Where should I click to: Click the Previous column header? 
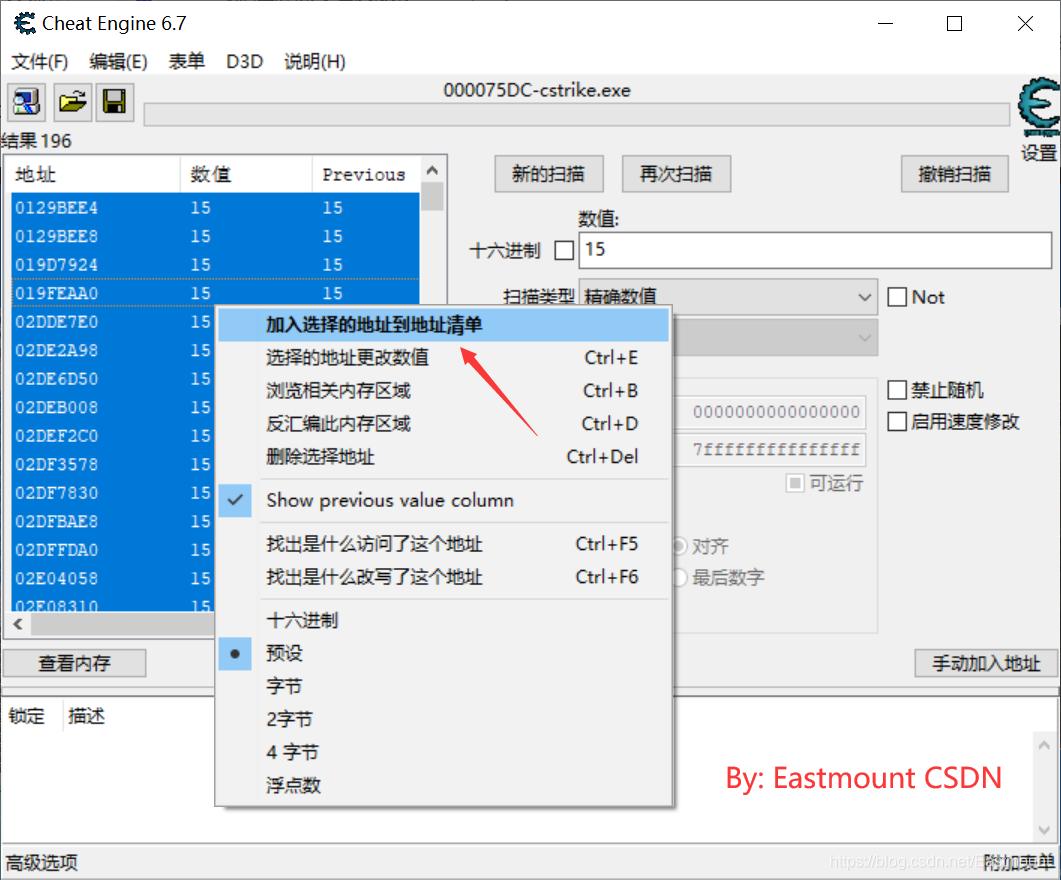point(367,175)
